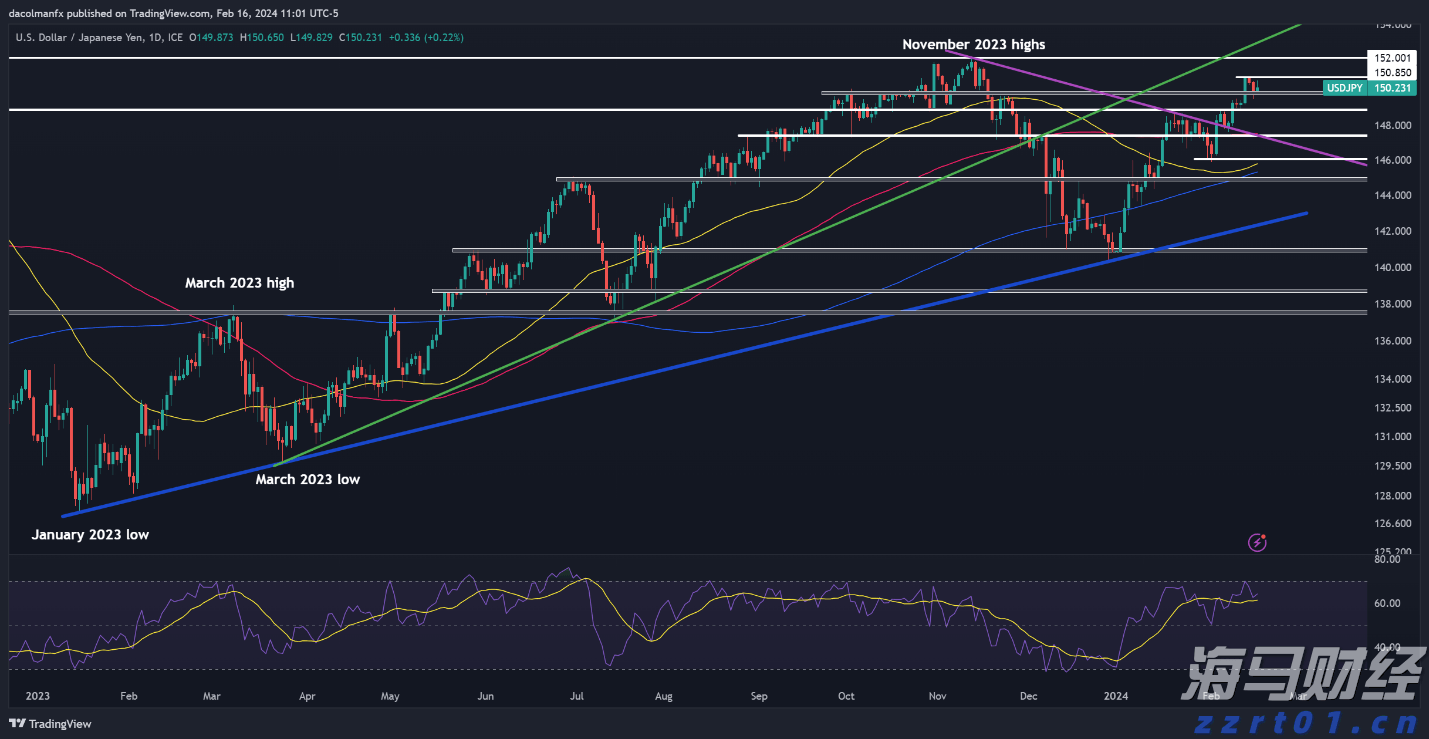Image resolution: width=1429 pixels, height=739 pixels.
Task: Click the March 2023 low label
Action: (x=306, y=479)
